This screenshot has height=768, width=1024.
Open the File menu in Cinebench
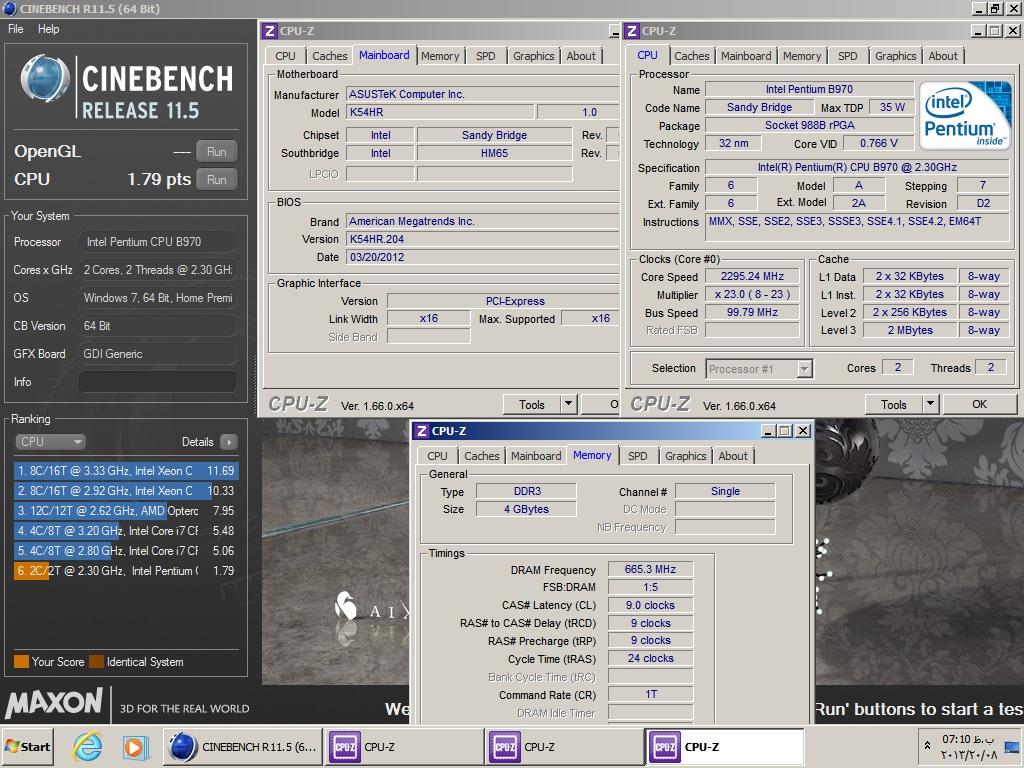[16, 29]
